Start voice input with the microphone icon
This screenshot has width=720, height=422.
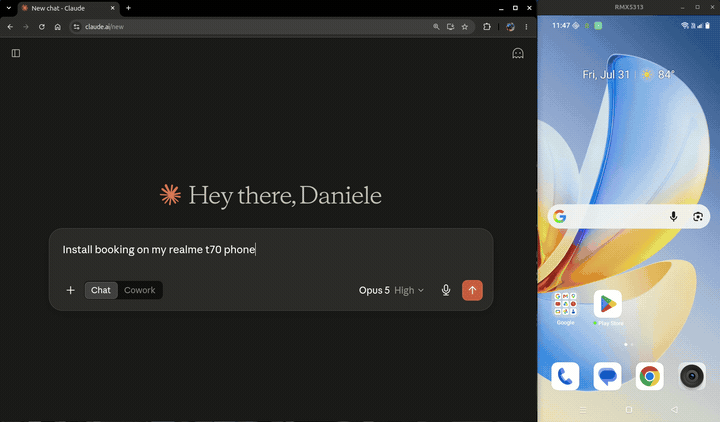(x=445, y=290)
